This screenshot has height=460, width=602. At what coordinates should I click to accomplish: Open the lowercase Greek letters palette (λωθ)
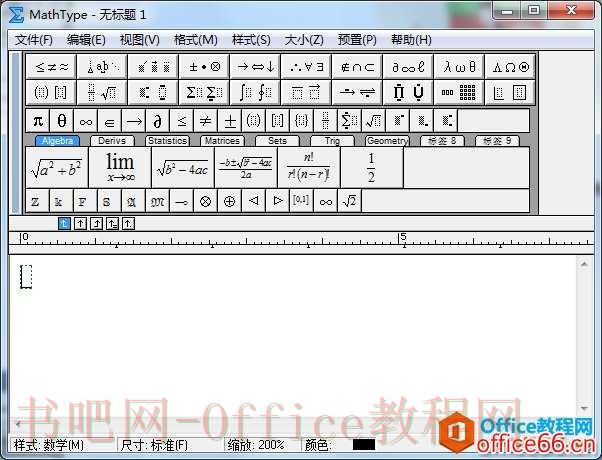(x=459, y=67)
